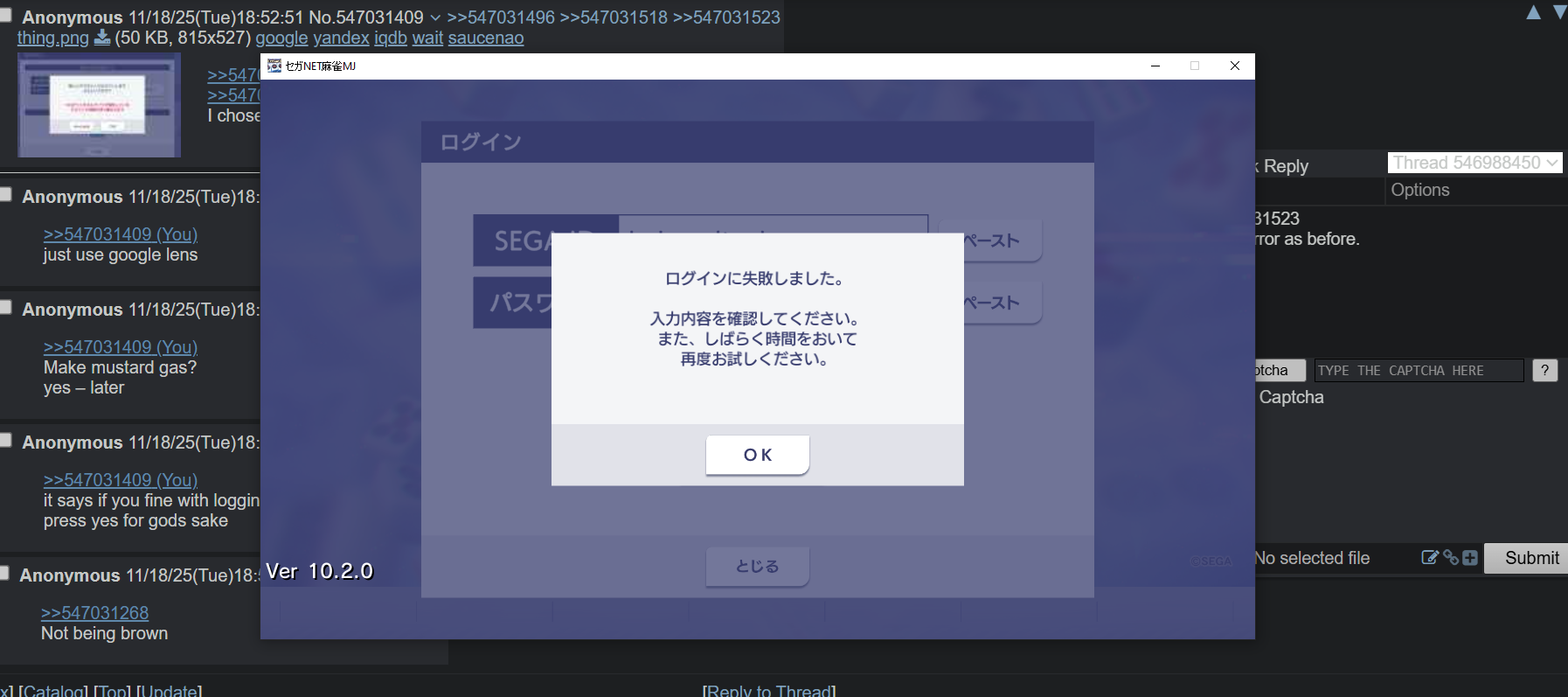The height and width of the screenshot is (697, 1568).
Task: Check the box on the mustard gas post
Action: pyautogui.click(x=5, y=307)
